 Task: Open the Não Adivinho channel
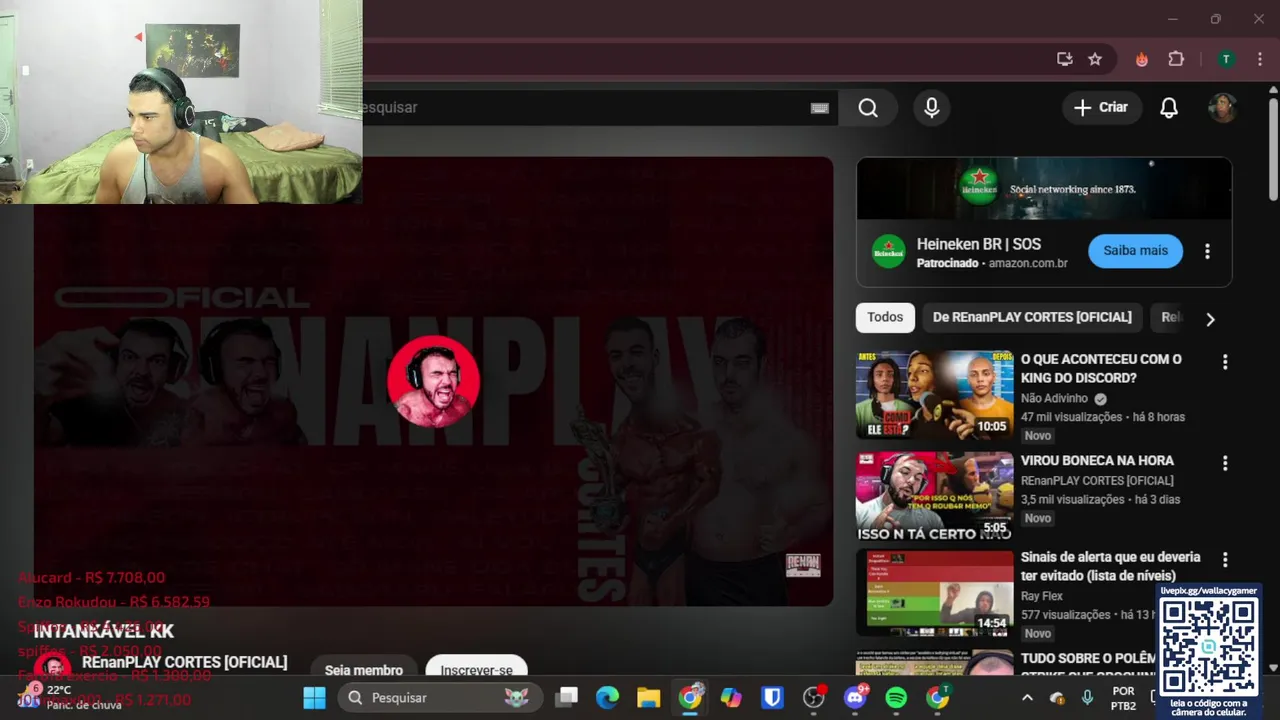click(x=1054, y=398)
